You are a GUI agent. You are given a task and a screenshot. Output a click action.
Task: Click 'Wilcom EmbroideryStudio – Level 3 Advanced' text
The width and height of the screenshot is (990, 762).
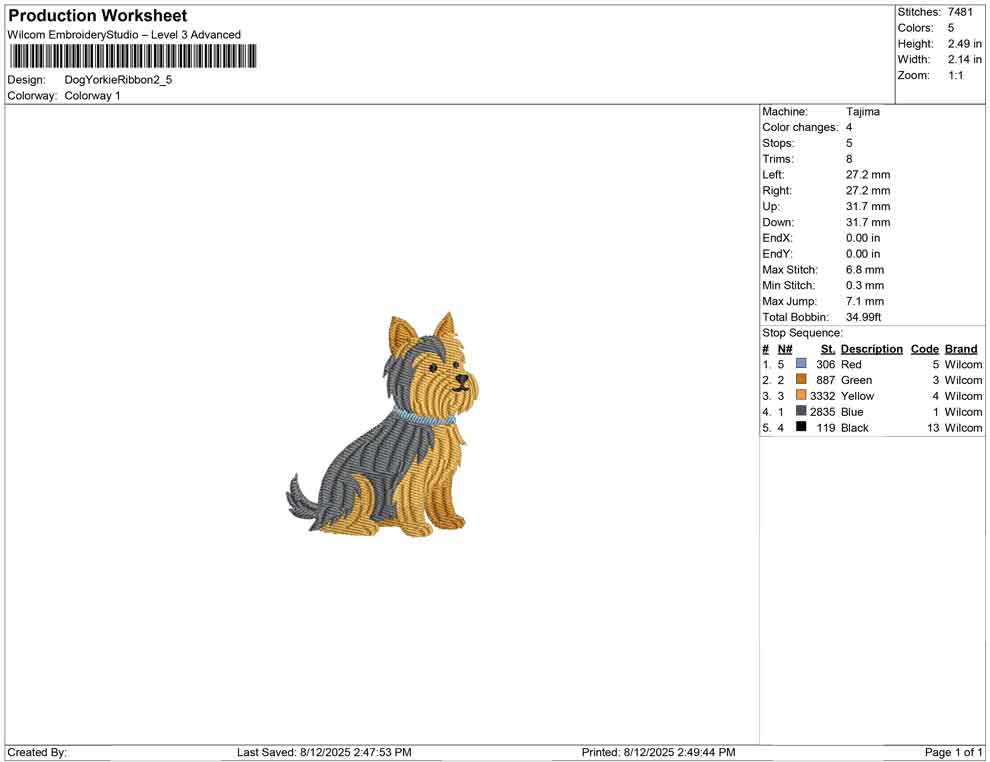(124, 35)
